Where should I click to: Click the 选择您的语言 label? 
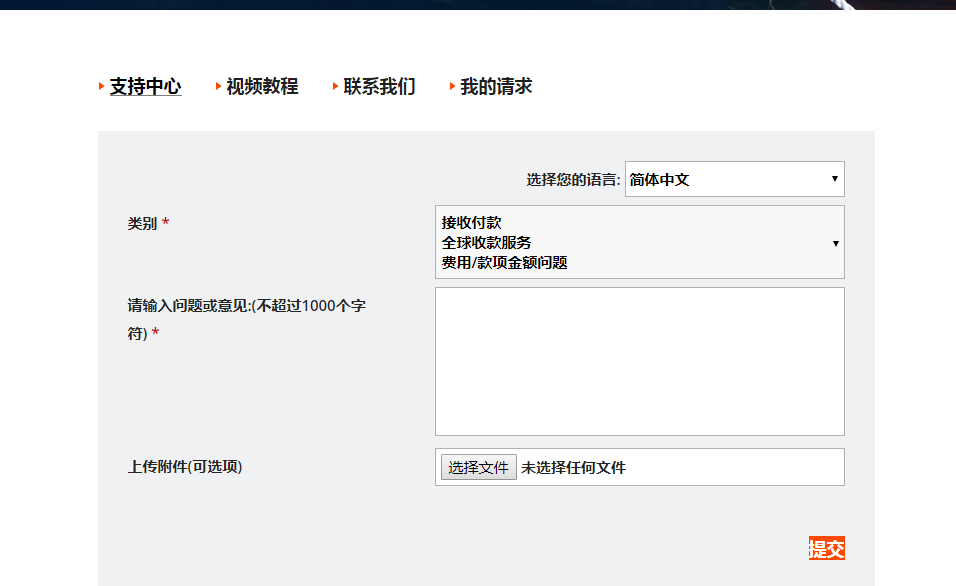point(573,180)
